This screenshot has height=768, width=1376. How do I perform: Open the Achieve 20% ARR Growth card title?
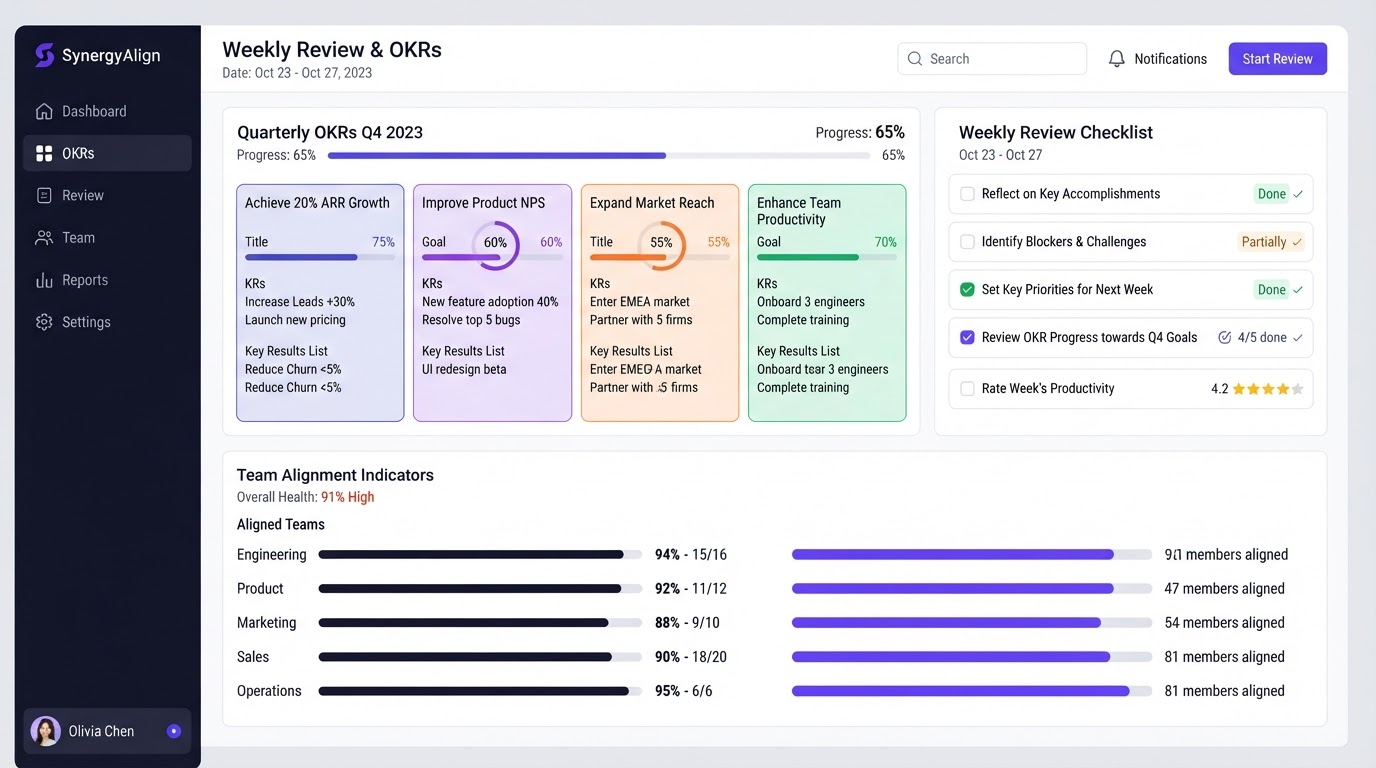(x=317, y=203)
